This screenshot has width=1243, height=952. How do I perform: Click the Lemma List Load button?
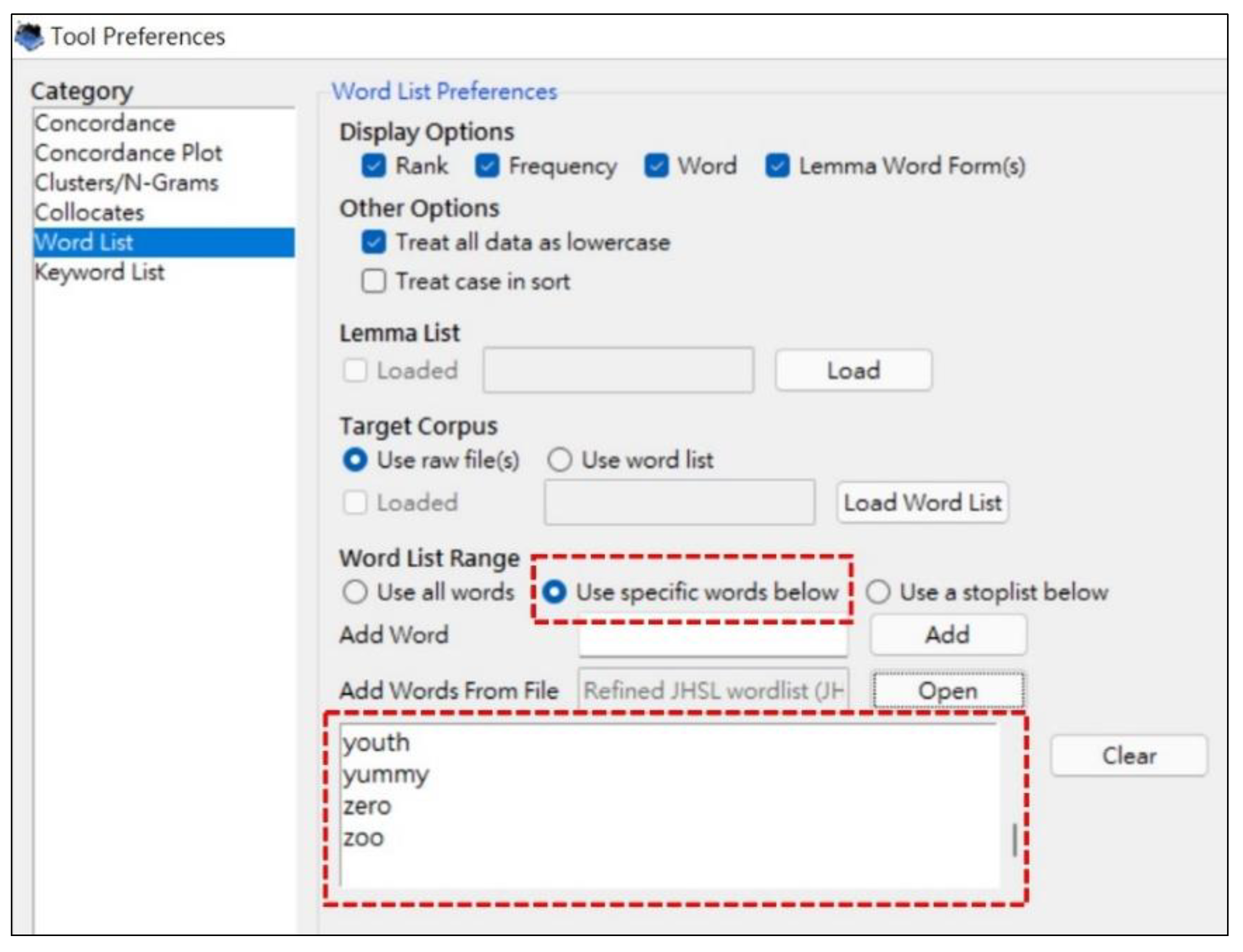point(853,371)
